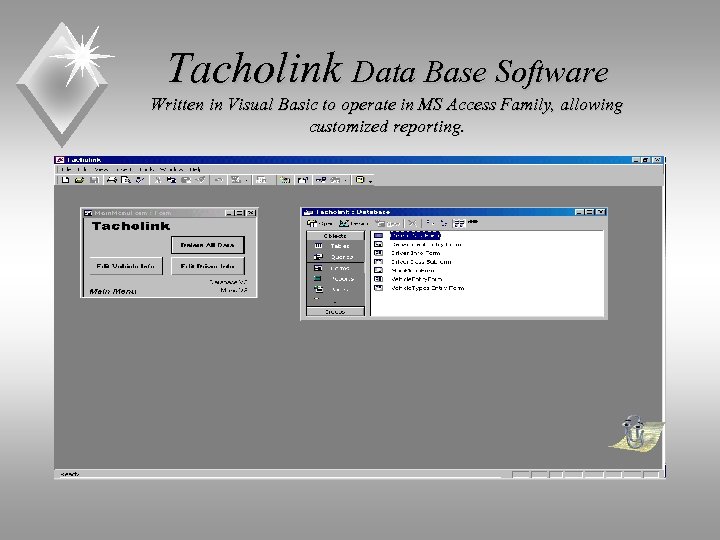
Task: Select the Driver Data Subform entry
Action: tap(421, 262)
